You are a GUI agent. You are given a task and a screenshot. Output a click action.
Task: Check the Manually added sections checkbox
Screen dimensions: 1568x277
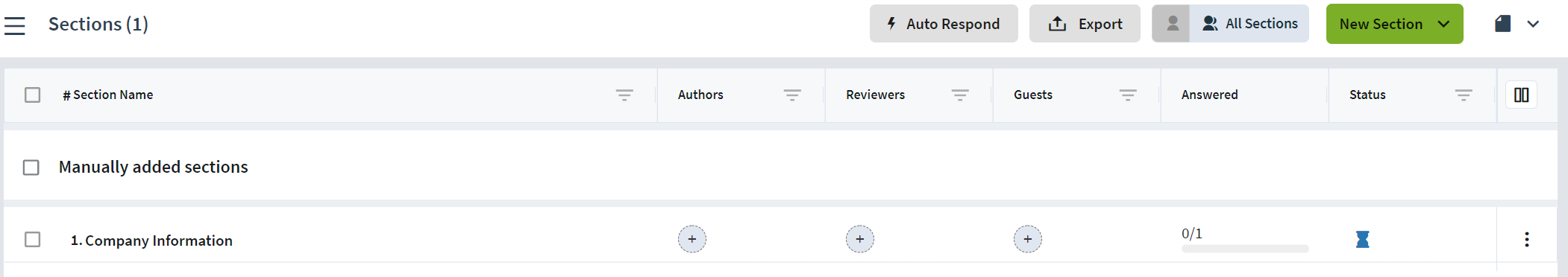(31, 168)
